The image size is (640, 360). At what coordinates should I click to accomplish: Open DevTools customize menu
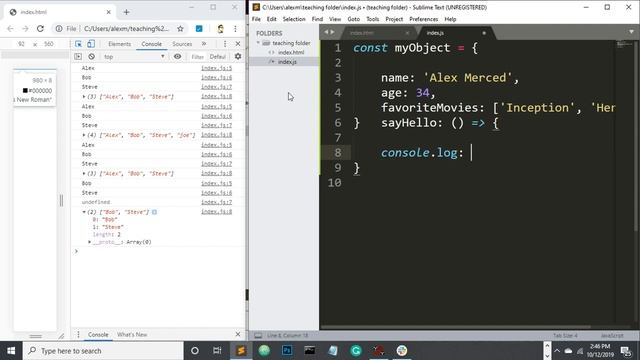(x=225, y=44)
